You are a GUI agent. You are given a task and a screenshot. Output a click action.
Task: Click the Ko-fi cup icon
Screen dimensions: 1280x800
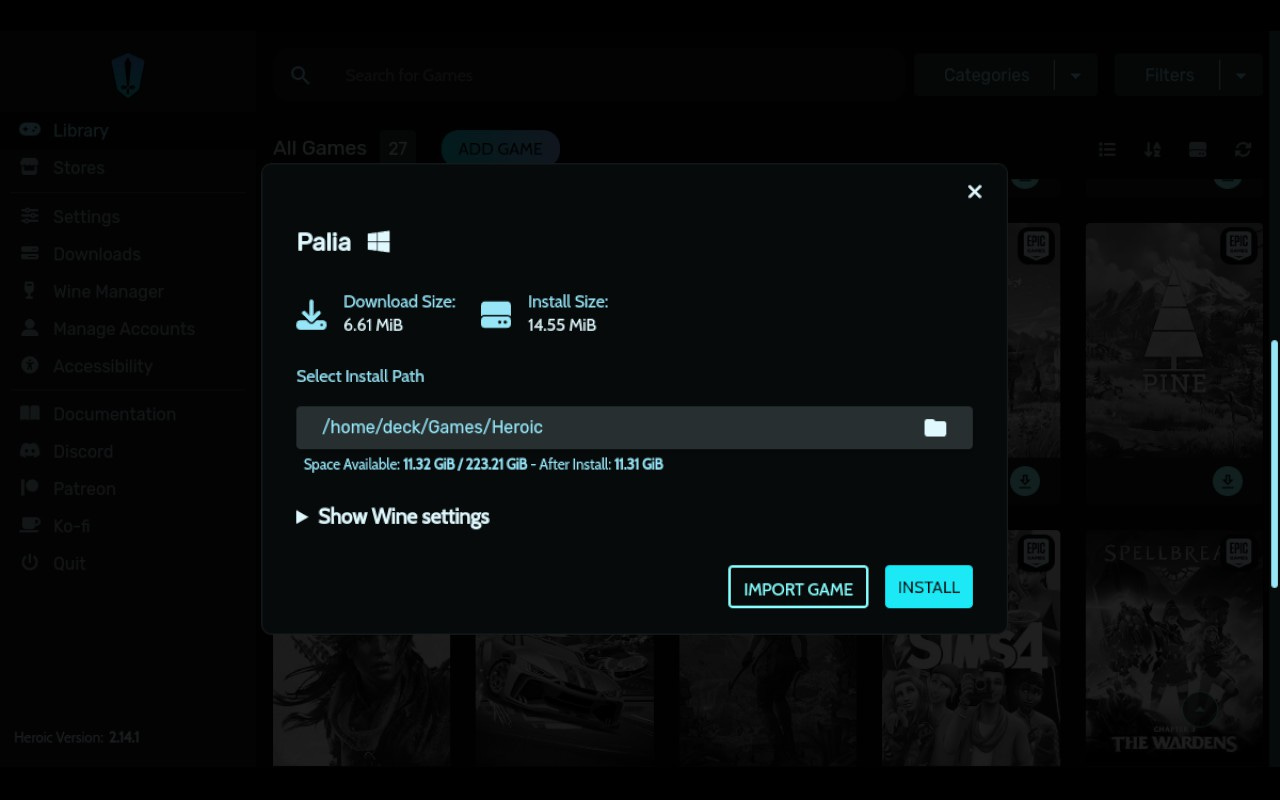[x=30, y=526]
